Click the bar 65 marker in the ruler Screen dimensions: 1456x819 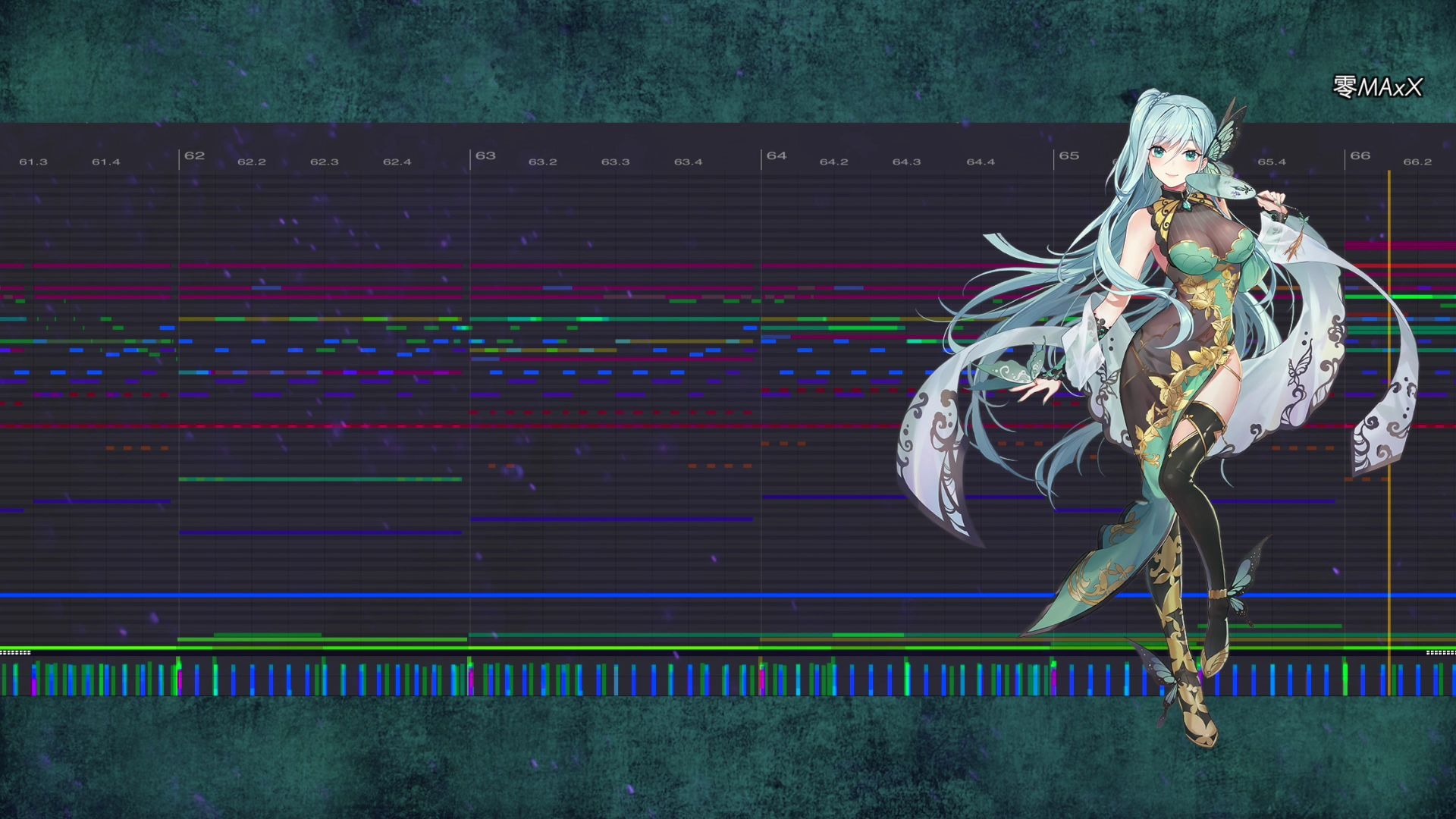1068,155
